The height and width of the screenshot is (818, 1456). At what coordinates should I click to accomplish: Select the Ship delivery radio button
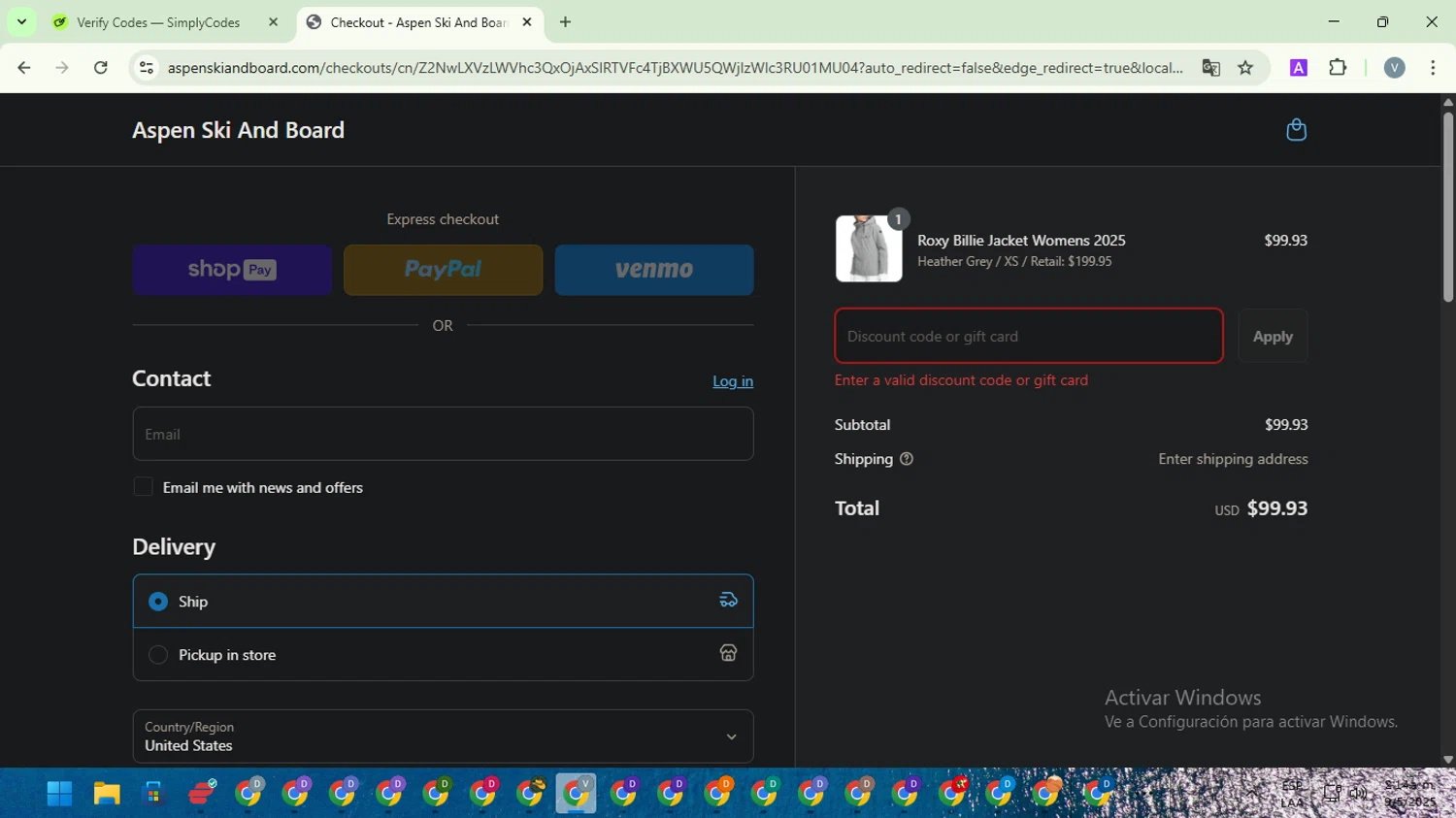click(158, 602)
